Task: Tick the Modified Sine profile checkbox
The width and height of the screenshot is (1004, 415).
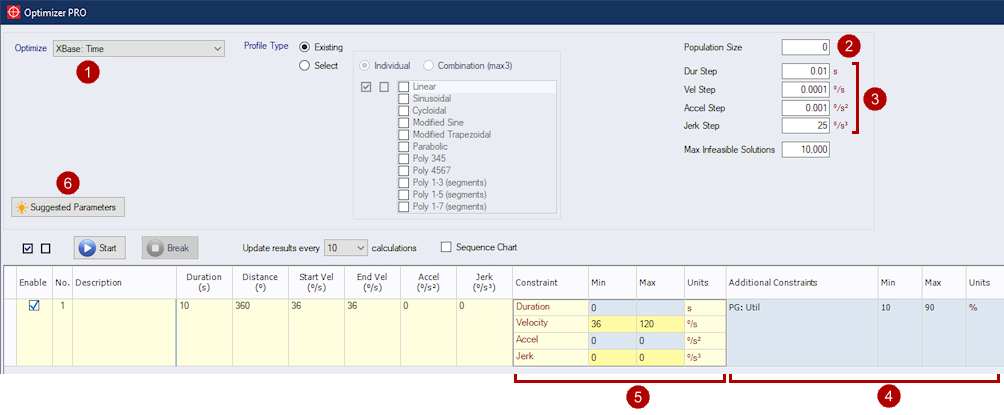Action: [x=404, y=123]
